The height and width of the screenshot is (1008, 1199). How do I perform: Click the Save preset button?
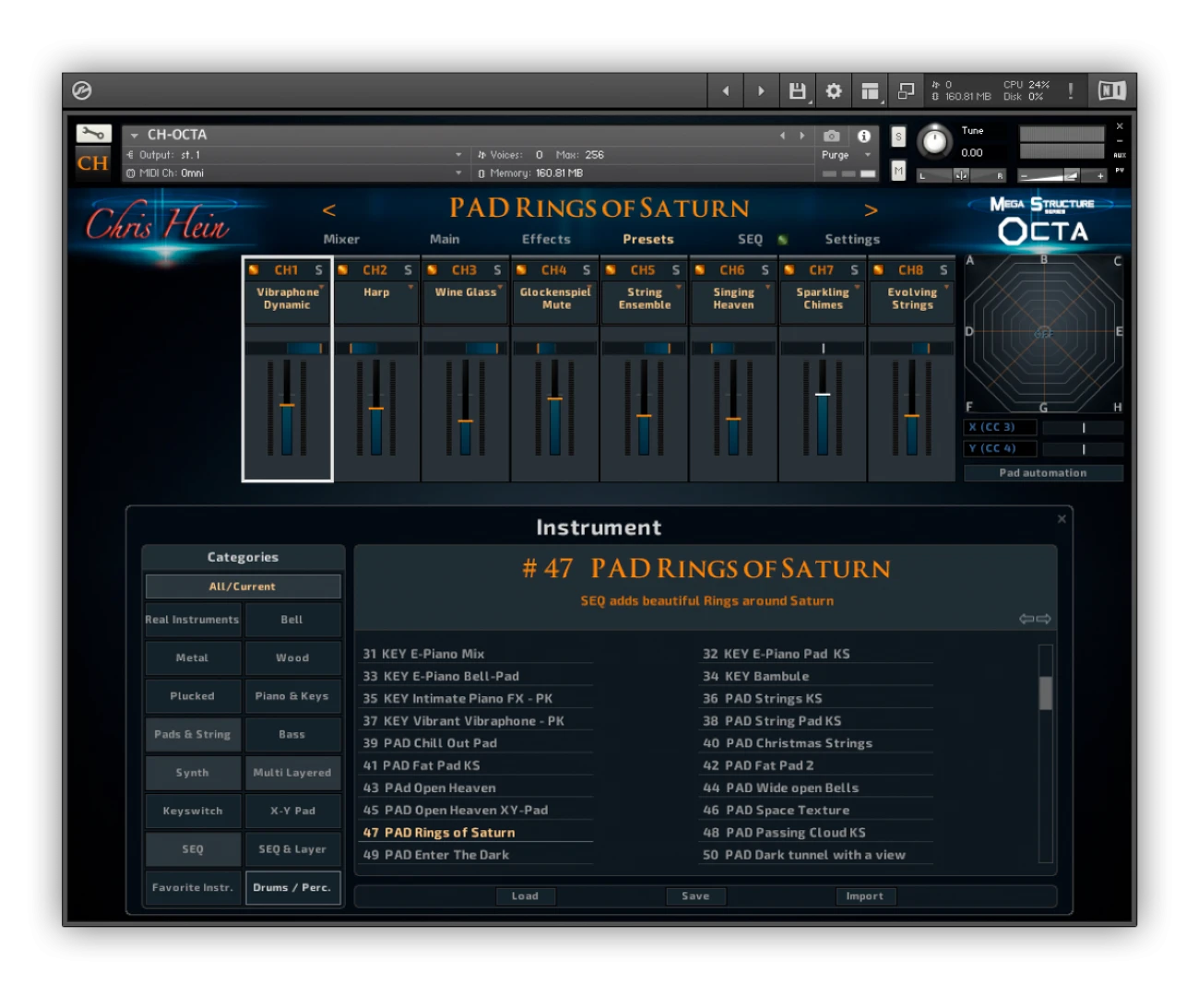[x=695, y=896]
